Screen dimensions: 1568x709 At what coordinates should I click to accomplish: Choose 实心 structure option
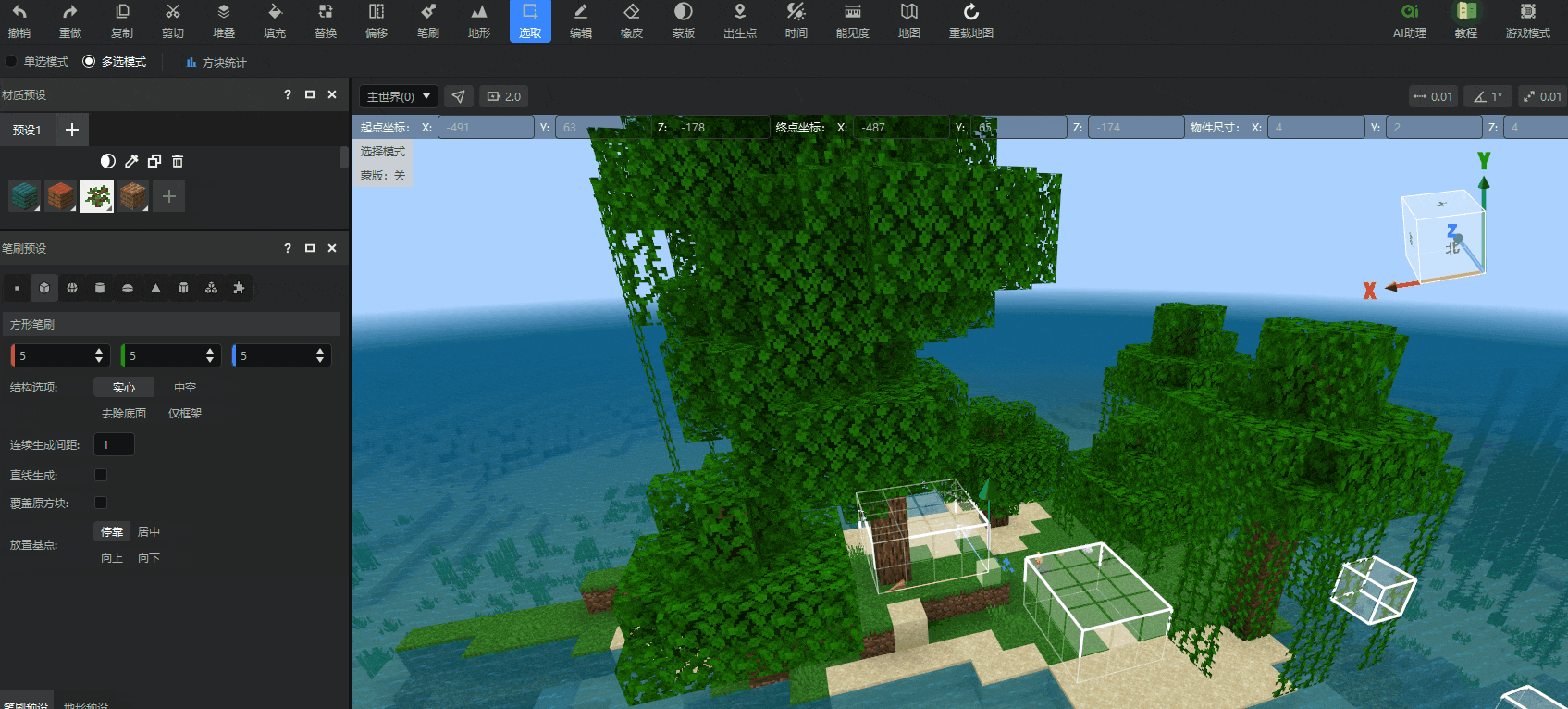[124, 387]
